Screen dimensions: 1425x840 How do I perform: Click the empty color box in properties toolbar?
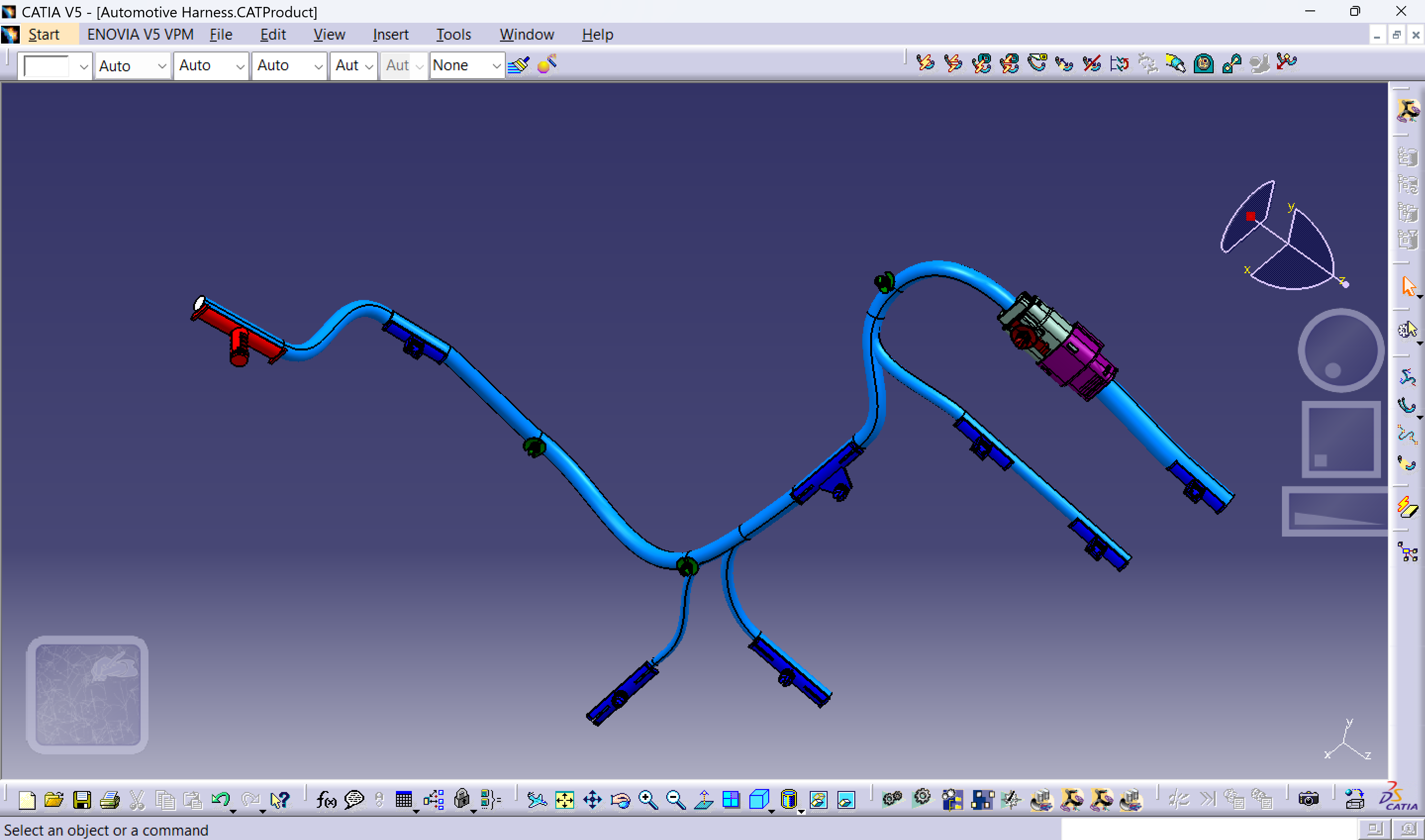(47, 66)
